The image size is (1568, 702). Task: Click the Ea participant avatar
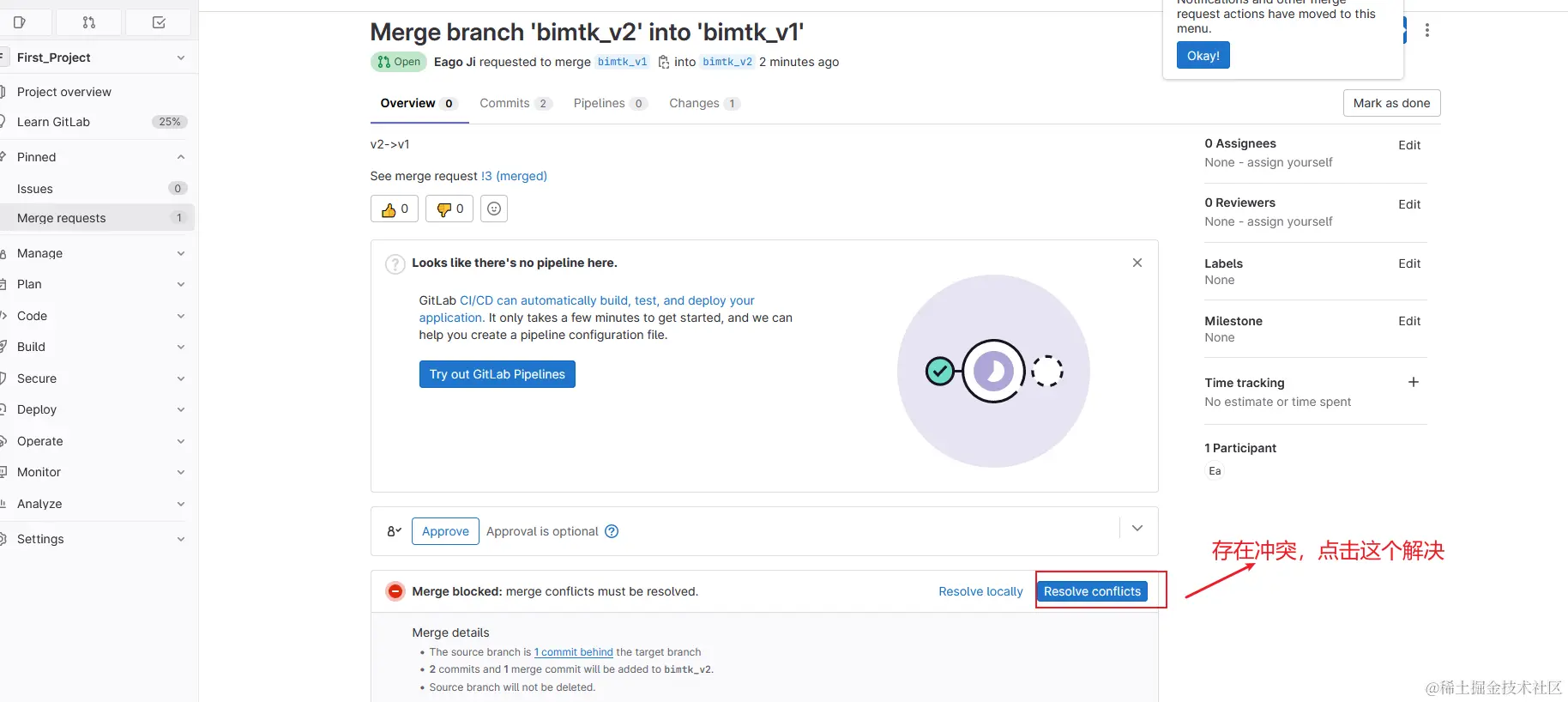tap(1215, 471)
